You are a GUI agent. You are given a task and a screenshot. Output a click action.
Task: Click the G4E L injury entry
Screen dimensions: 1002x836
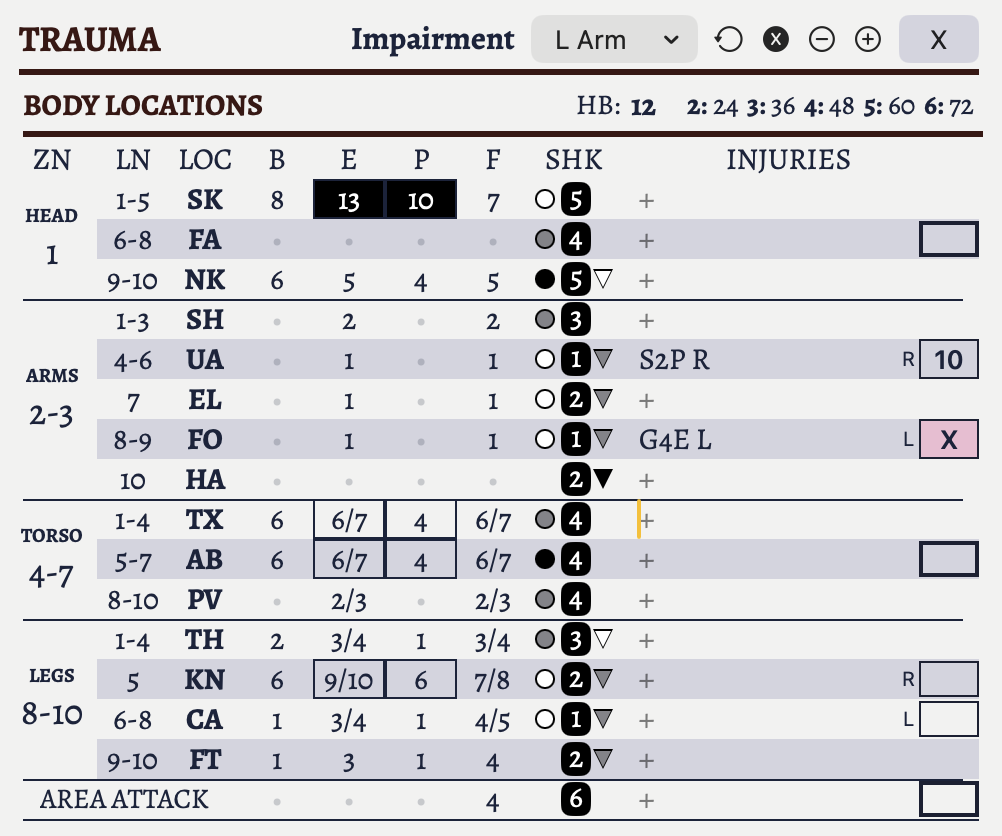coord(675,440)
